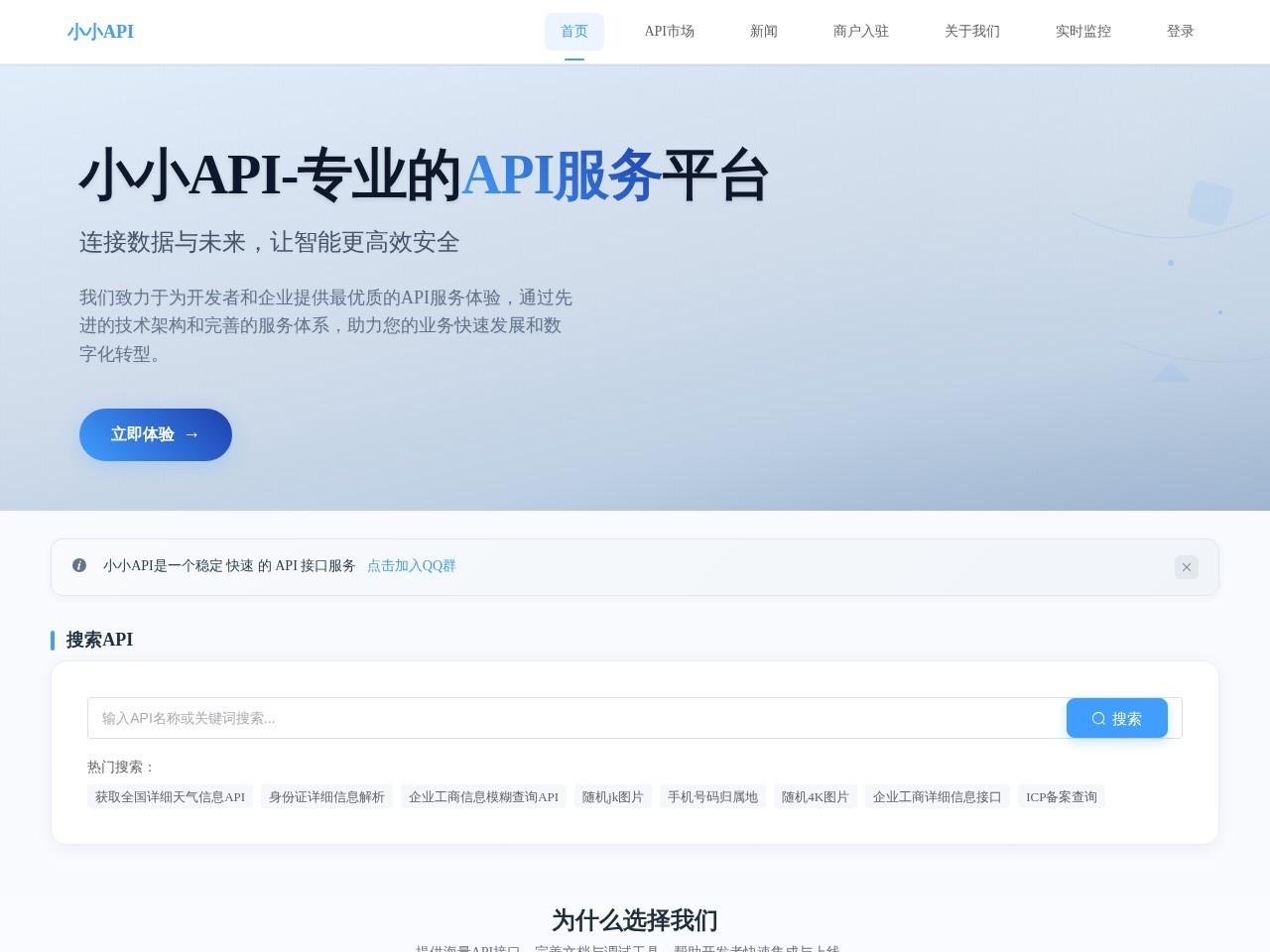Select hot tag 身份证详细信息解析
This screenshot has width=1270, height=952.
pyautogui.click(x=326, y=797)
